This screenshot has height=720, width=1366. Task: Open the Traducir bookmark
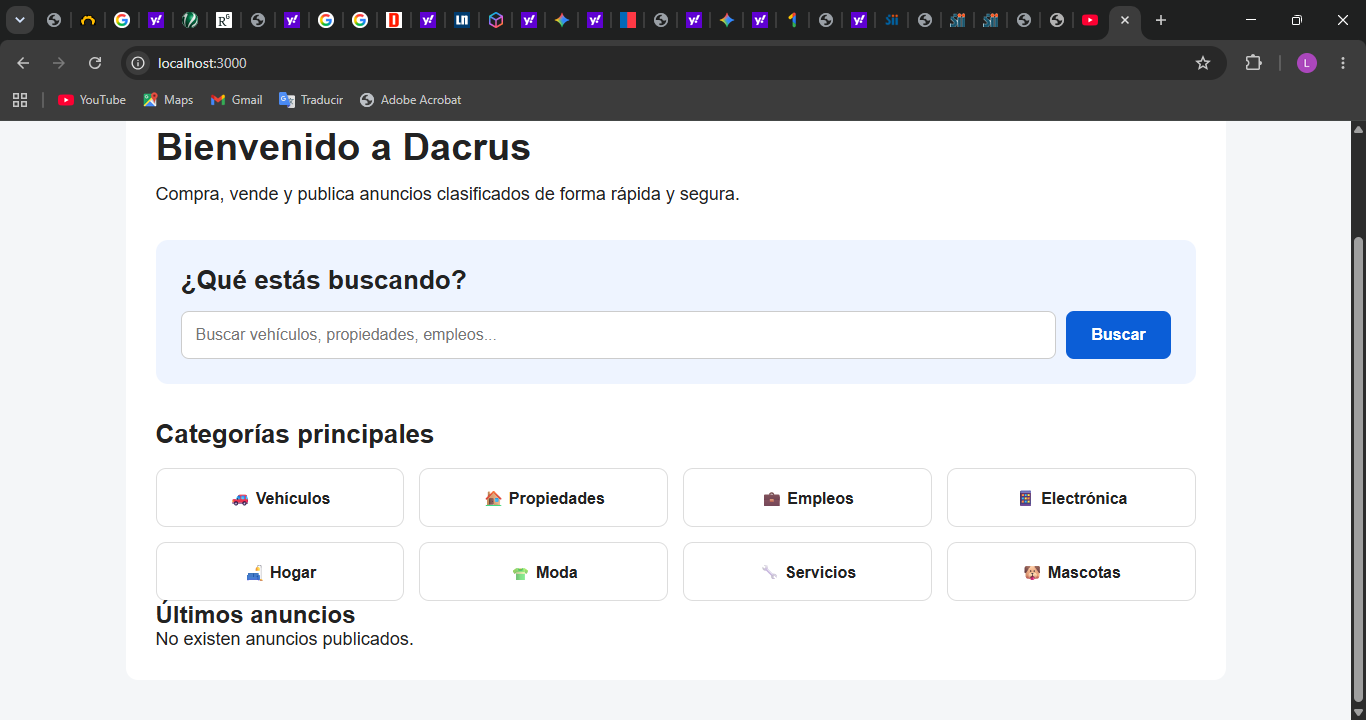pos(311,100)
